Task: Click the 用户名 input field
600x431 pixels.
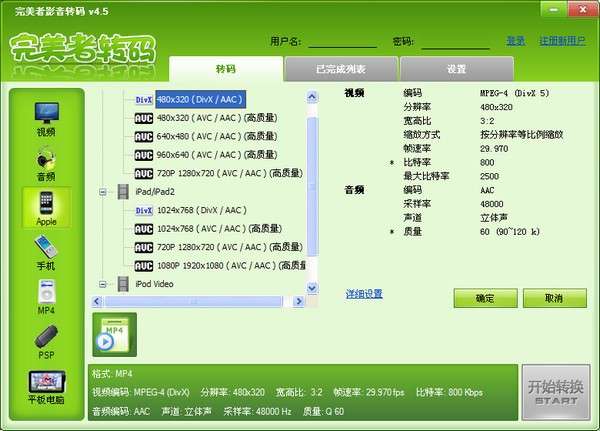Action: pos(342,41)
